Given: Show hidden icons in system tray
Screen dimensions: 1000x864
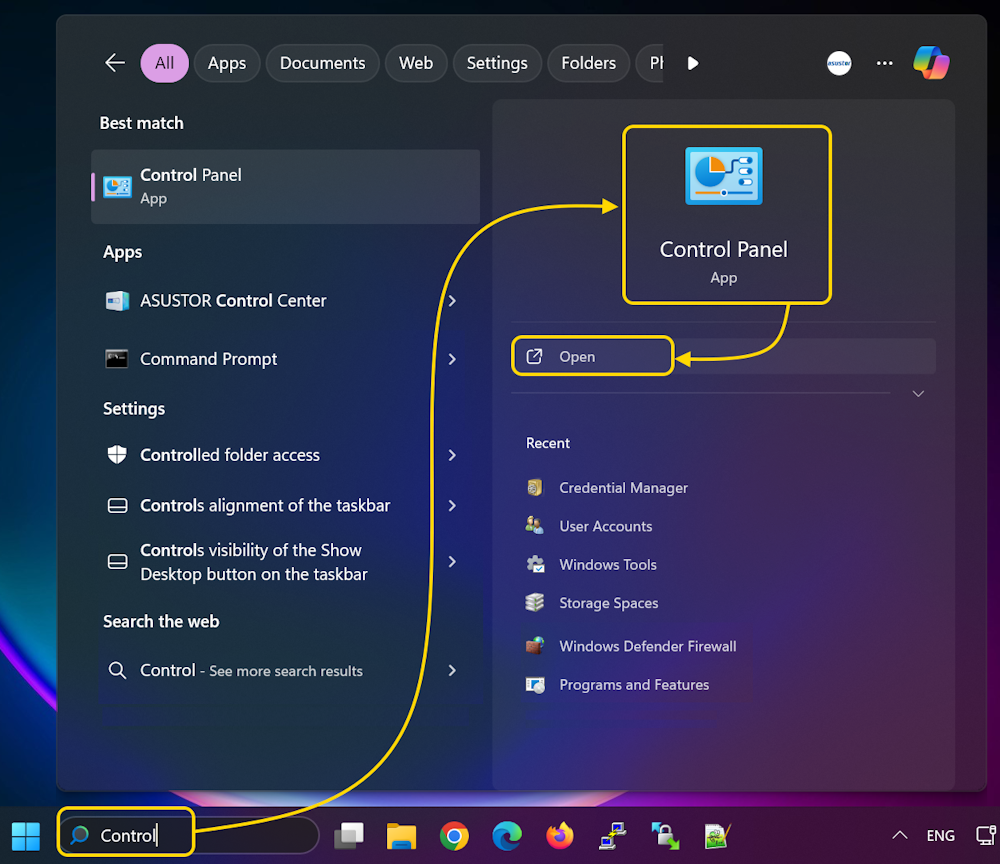Looking at the screenshot, I should click(900, 835).
